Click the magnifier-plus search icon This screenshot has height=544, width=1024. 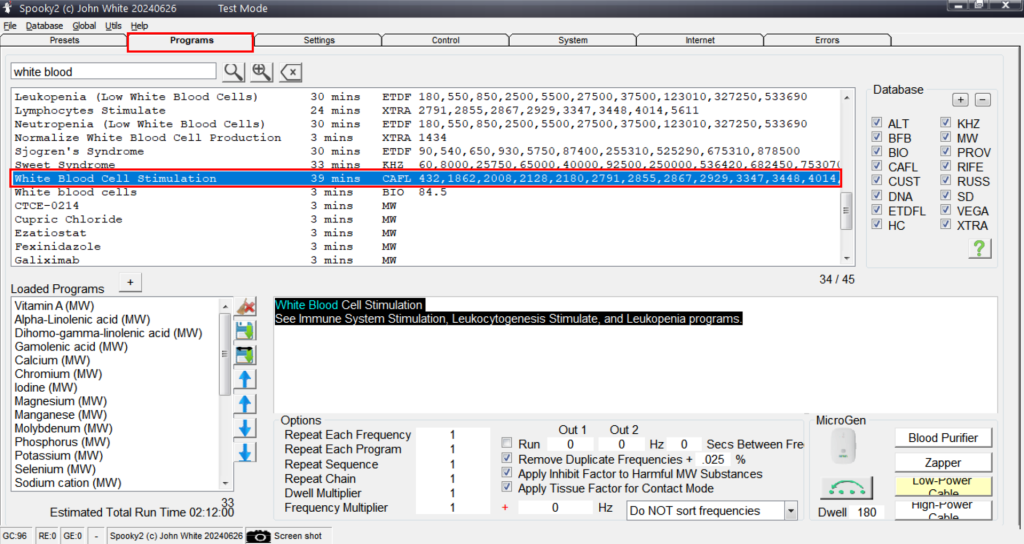tap(261, 71)
